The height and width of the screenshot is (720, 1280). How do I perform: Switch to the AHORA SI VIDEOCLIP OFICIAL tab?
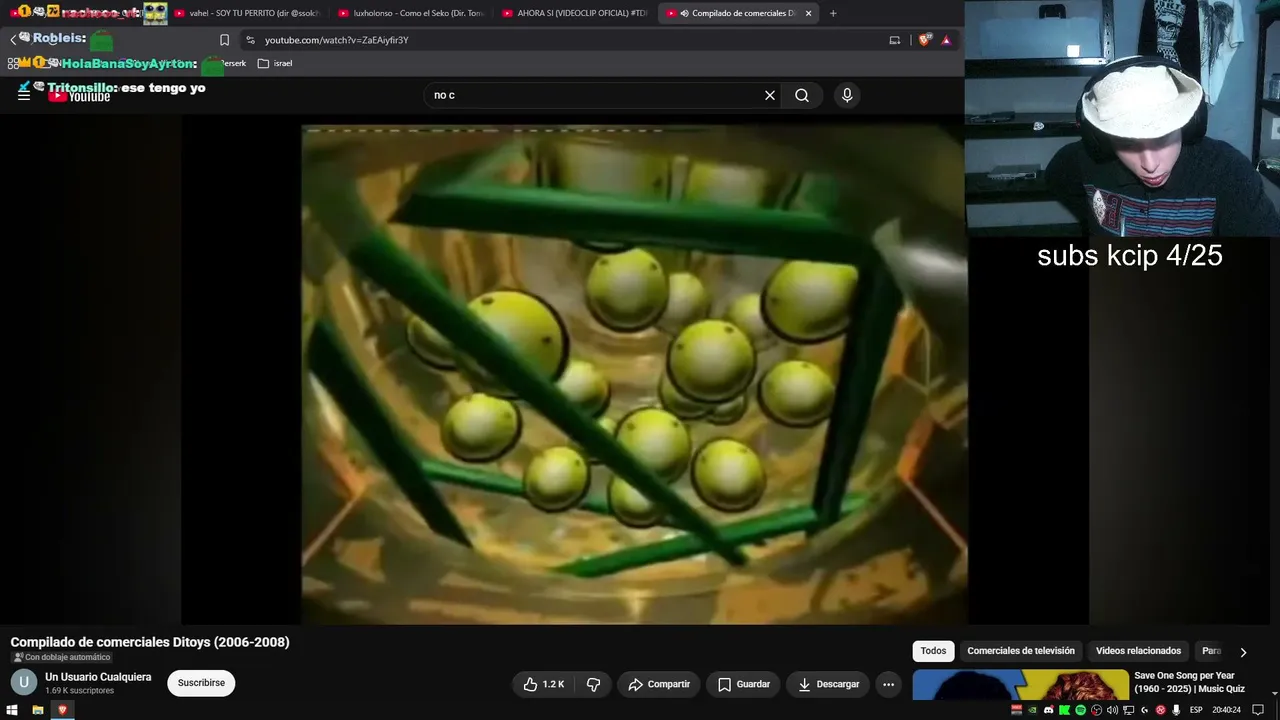point(573,13)
